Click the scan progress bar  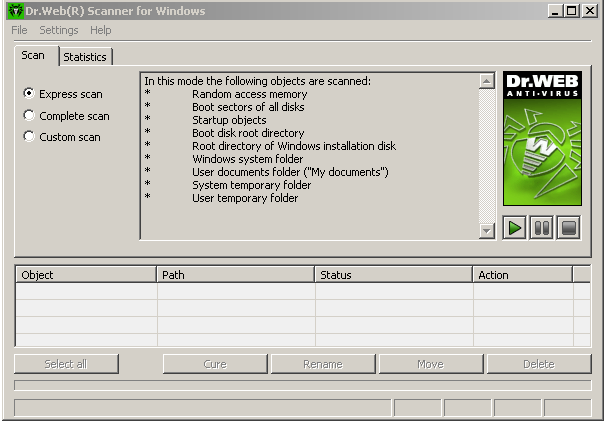(303, 385)
